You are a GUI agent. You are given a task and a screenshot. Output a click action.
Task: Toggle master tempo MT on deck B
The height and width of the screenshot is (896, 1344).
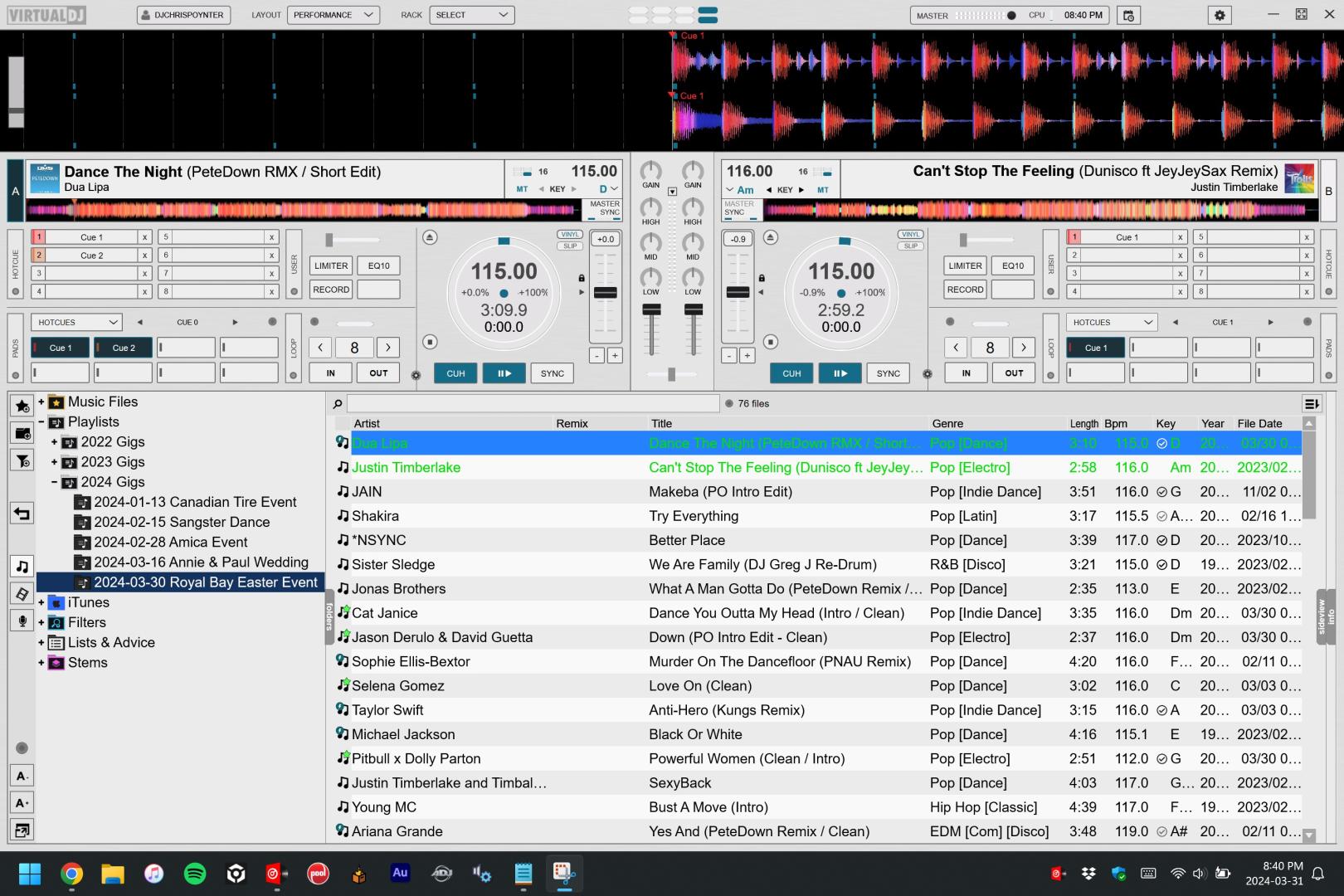[x=822, y=190]
